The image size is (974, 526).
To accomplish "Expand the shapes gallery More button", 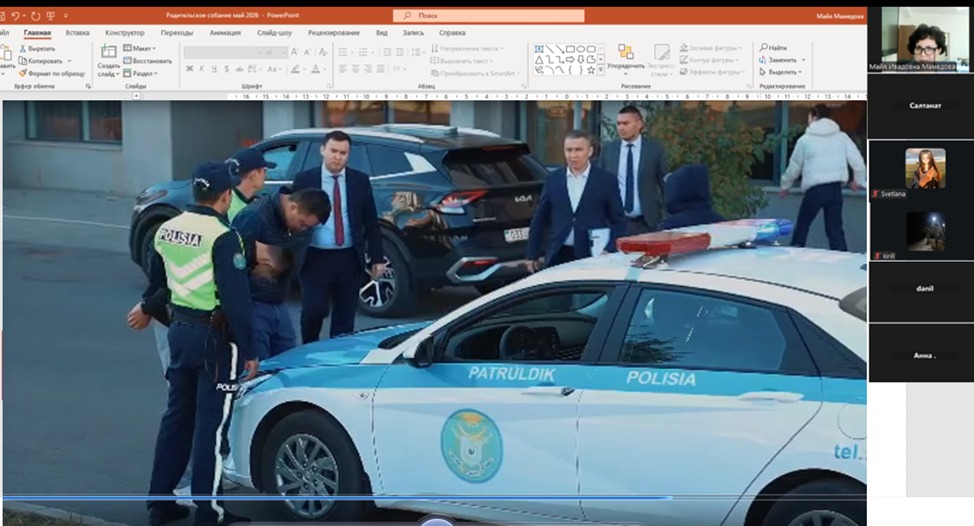I will point(601,70).
